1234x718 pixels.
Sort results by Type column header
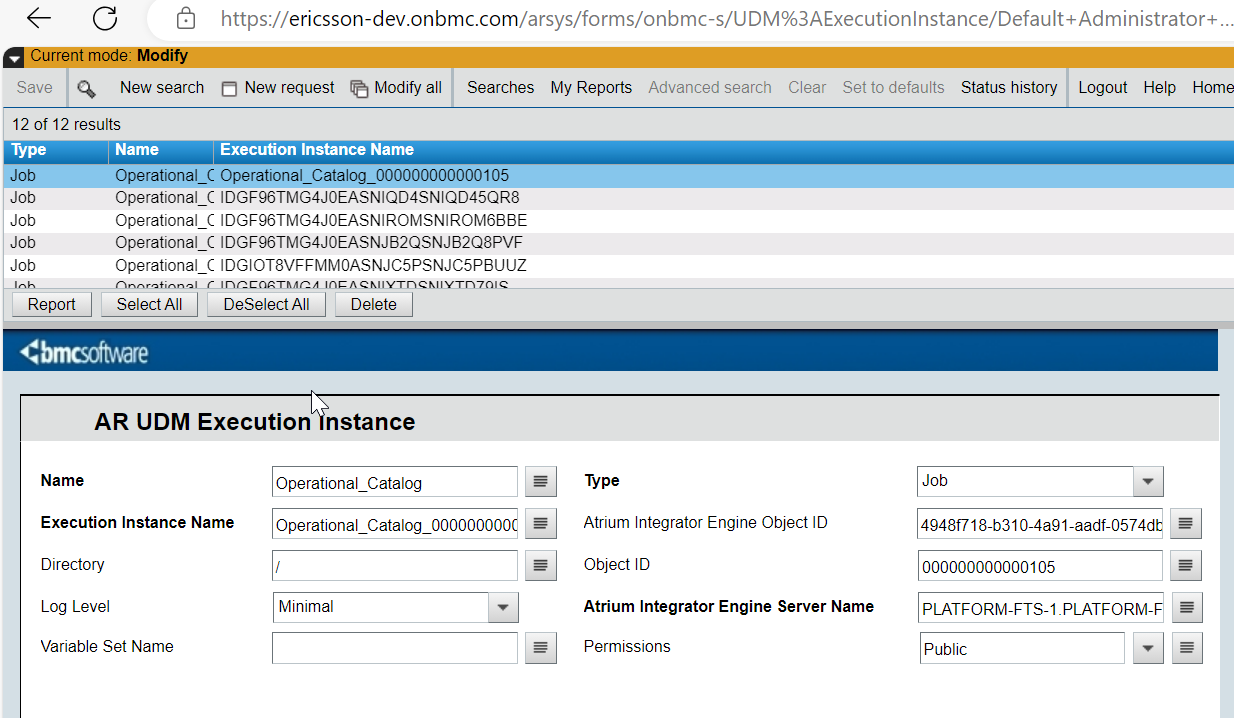[56, 150]
